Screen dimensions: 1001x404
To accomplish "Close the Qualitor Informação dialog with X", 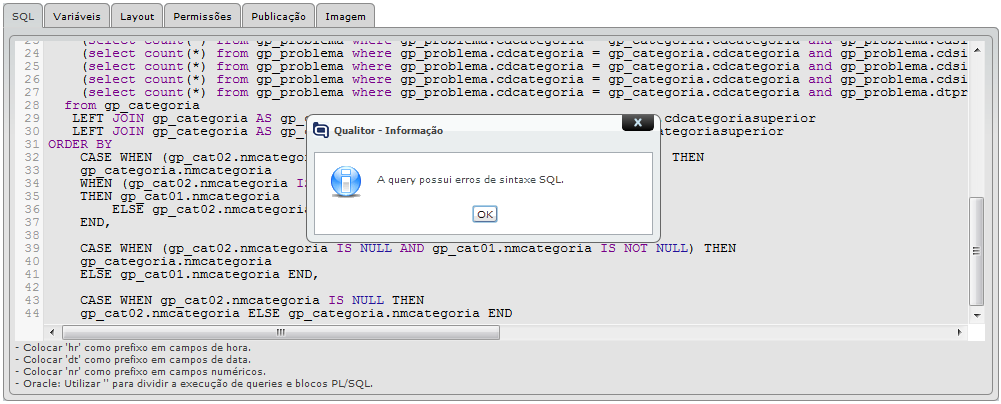I will 637,122.
